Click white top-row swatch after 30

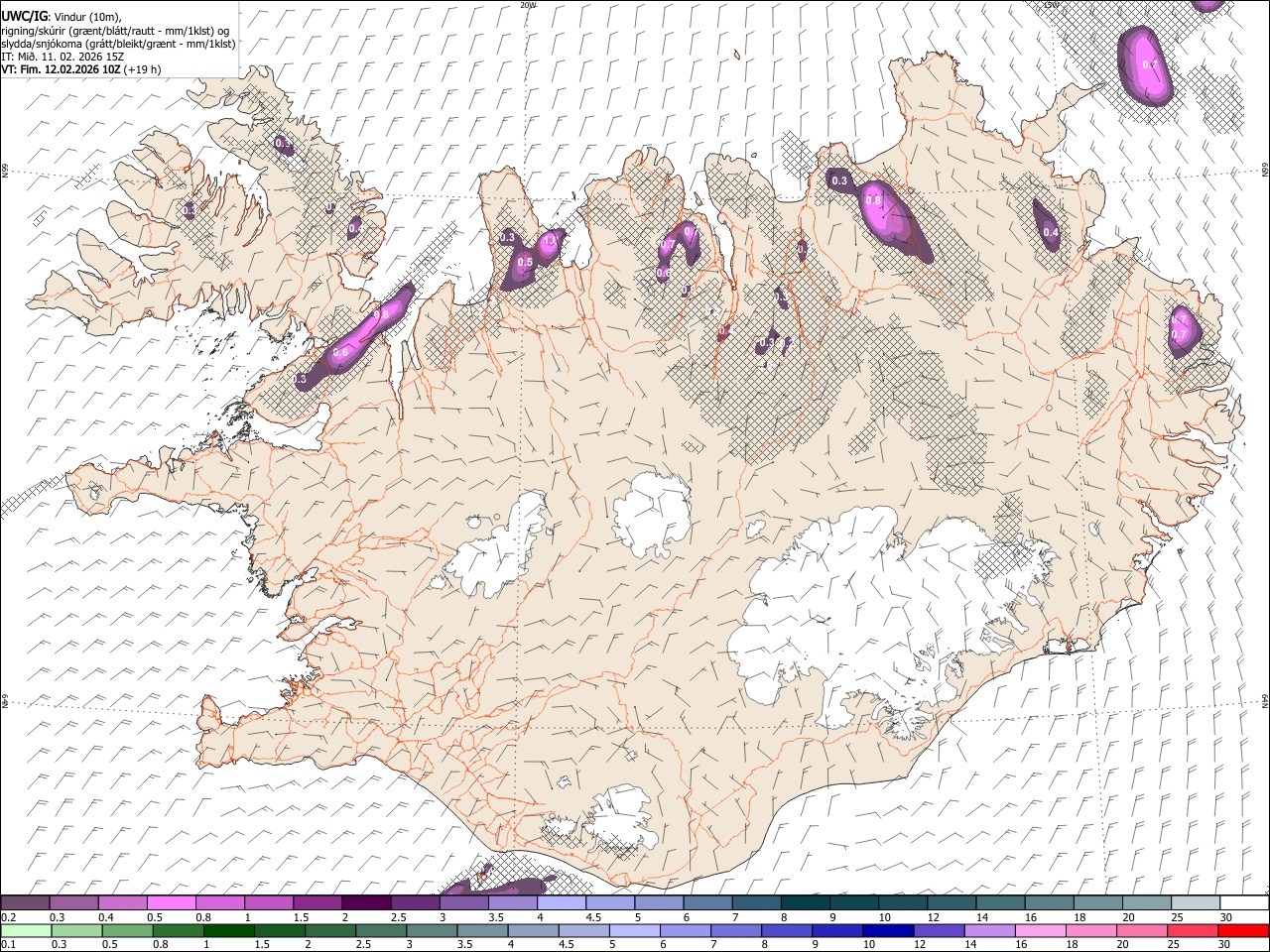pos(1245,902)
